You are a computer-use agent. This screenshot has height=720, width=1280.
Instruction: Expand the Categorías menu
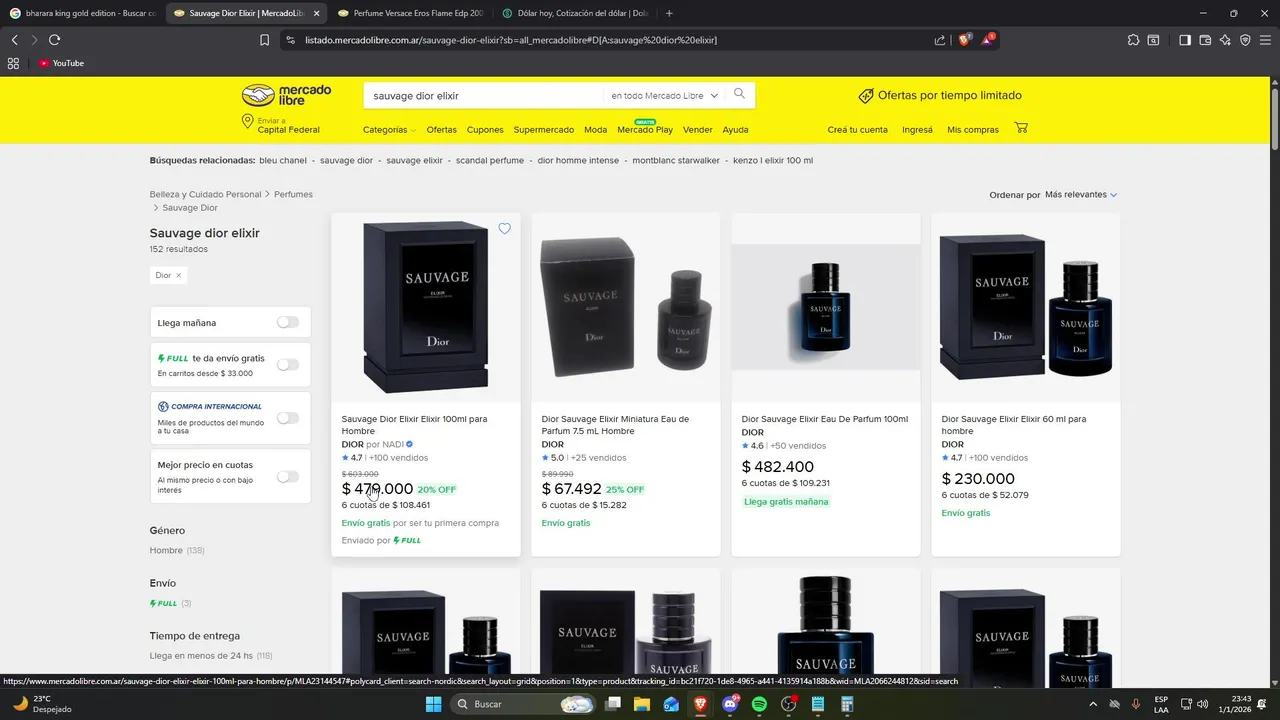click(x=389, y=130)
